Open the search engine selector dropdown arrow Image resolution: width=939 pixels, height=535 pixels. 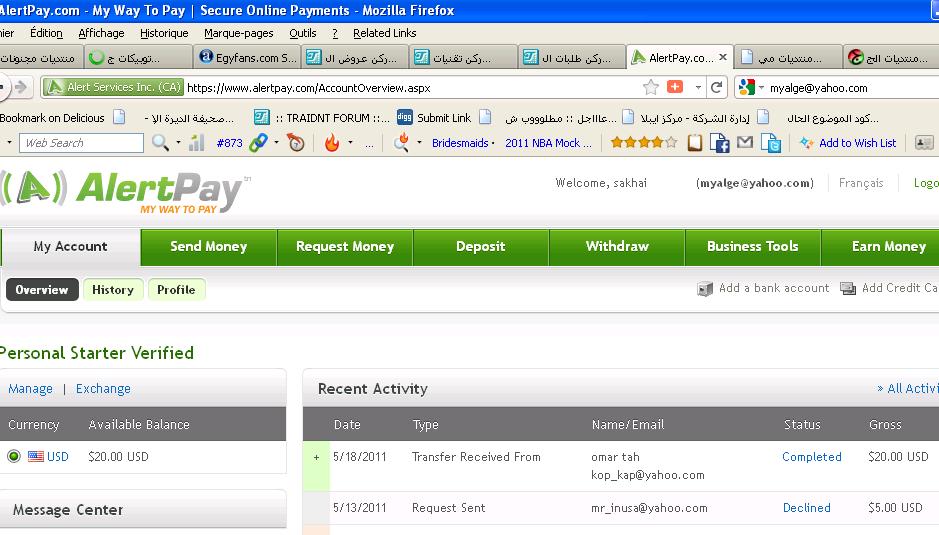pos(761,87)
